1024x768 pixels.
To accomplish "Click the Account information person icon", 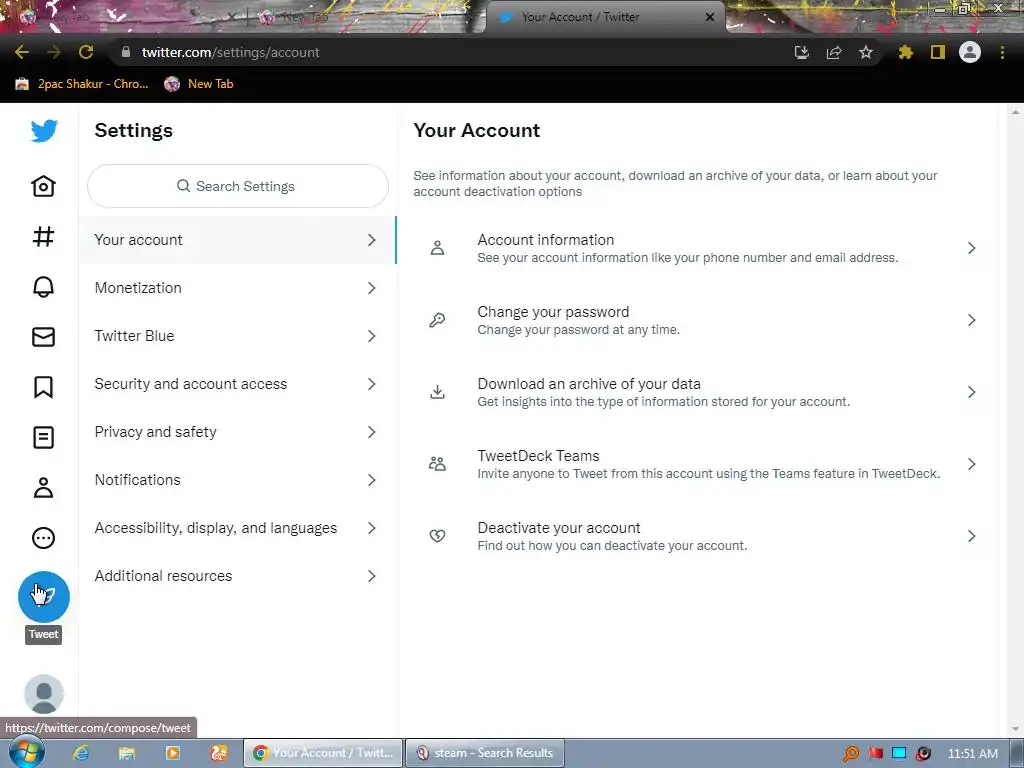I will point(438,248).
